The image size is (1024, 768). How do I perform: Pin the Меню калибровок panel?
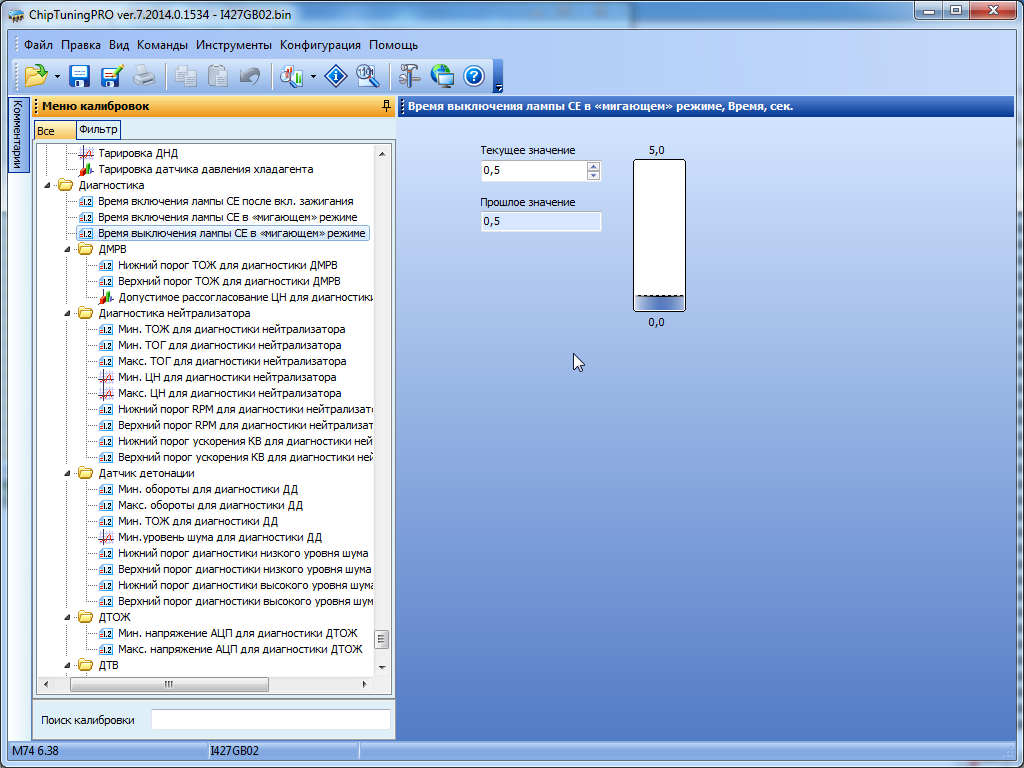point(386,106)
